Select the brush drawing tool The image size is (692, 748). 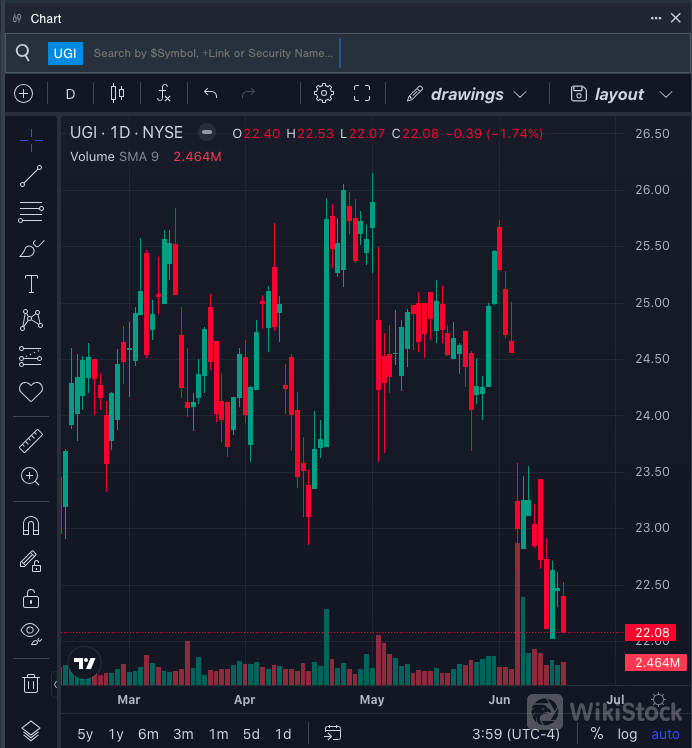[31, 248]
